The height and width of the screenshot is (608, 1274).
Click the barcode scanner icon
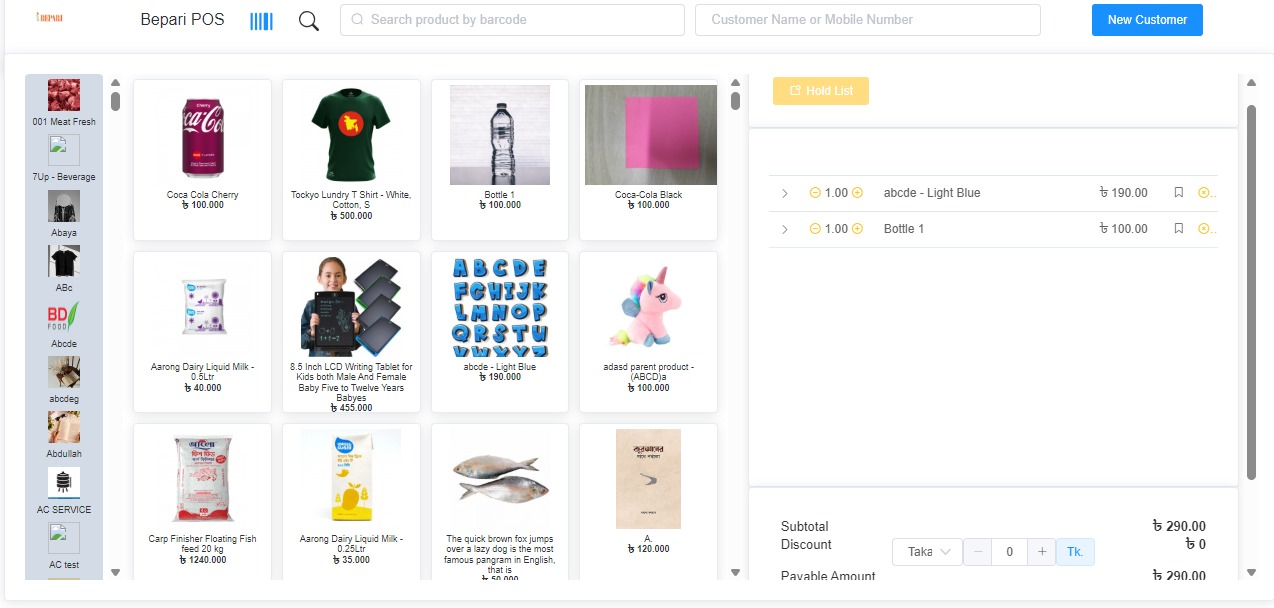[x=261, y=21]
